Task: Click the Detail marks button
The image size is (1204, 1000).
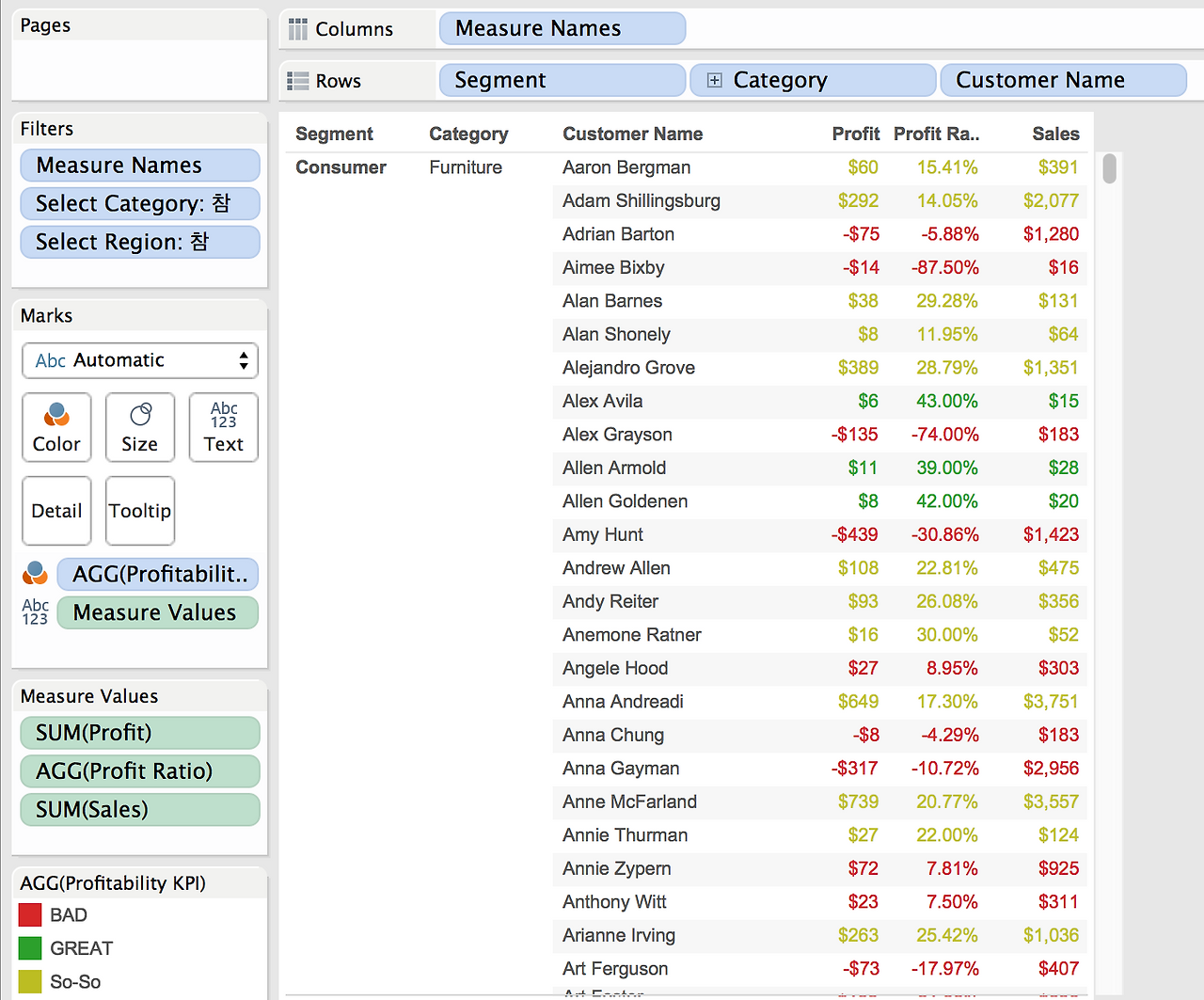Action: (56, 511)
